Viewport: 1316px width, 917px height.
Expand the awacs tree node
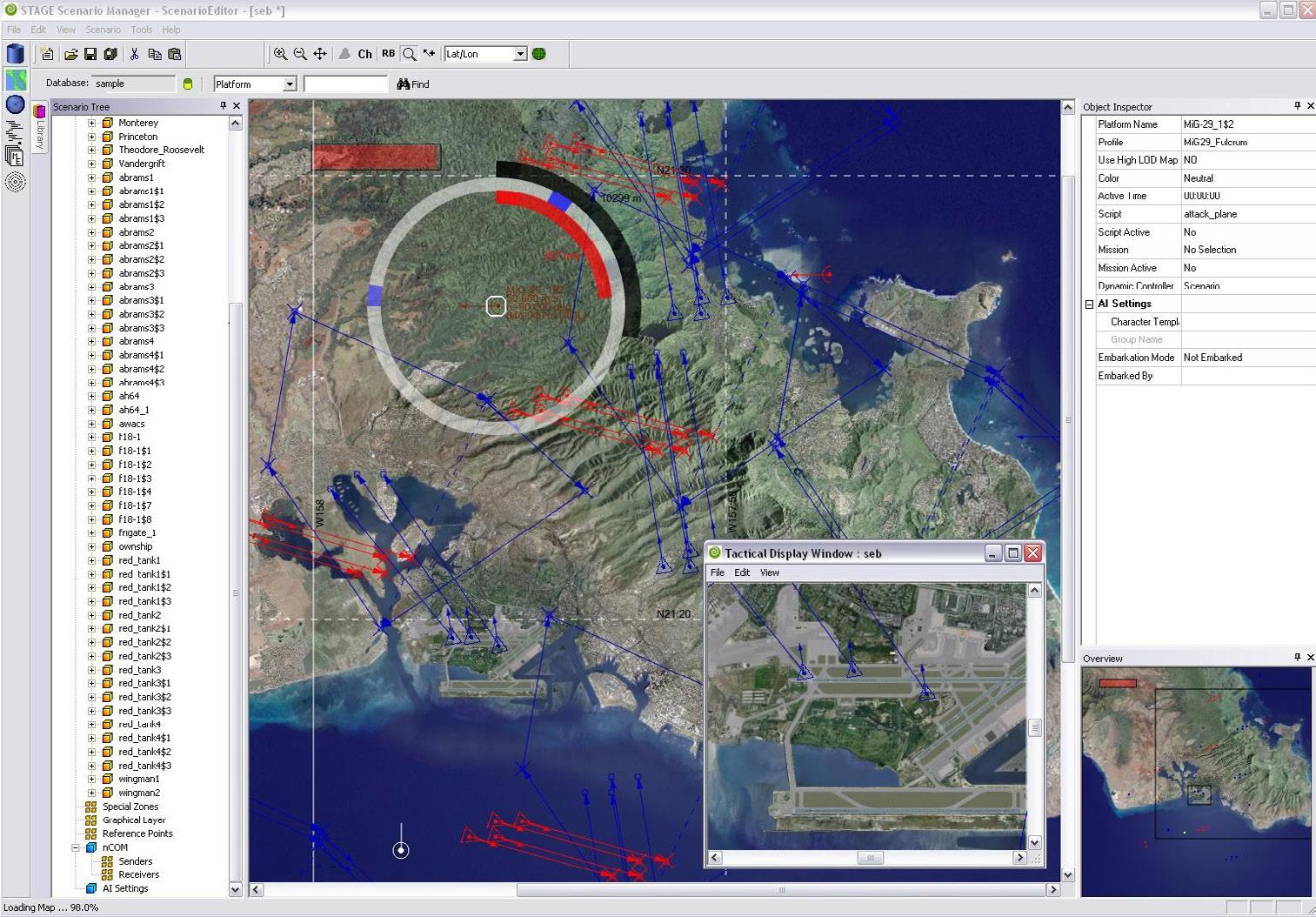(x=91, y=424)
